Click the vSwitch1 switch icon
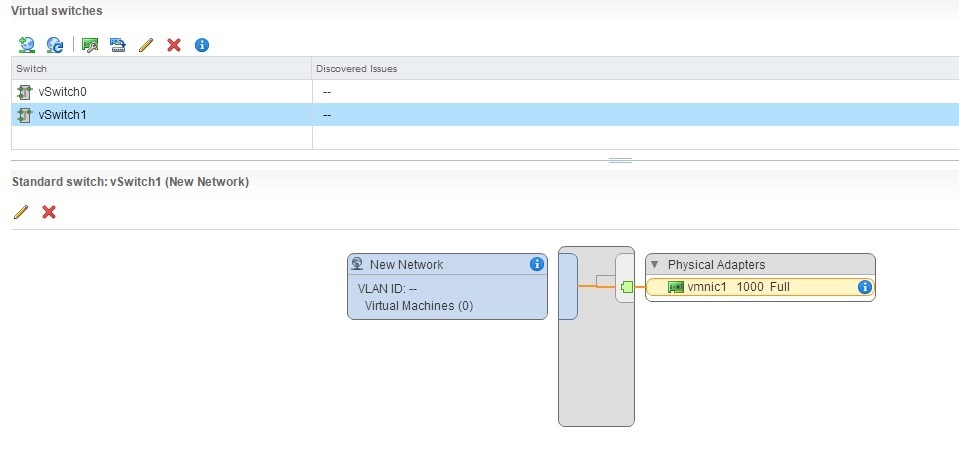Screen dimensions: 959x454 [x=24, y=115]
